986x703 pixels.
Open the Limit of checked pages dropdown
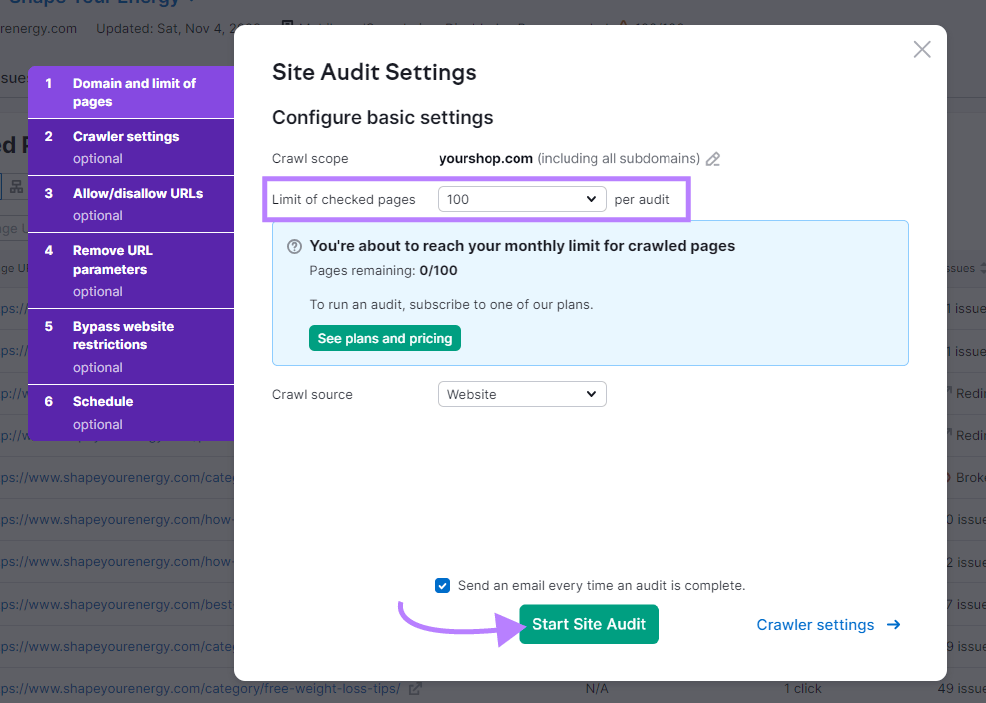[521, 199]
